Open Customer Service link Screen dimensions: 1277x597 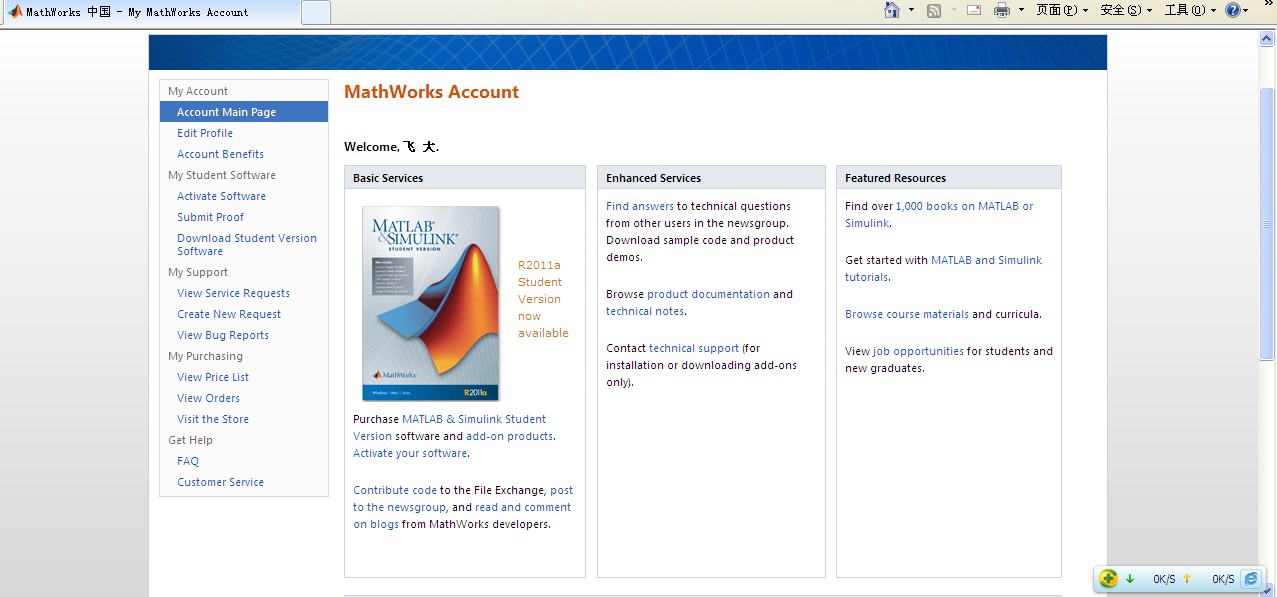tap(220, 482)
